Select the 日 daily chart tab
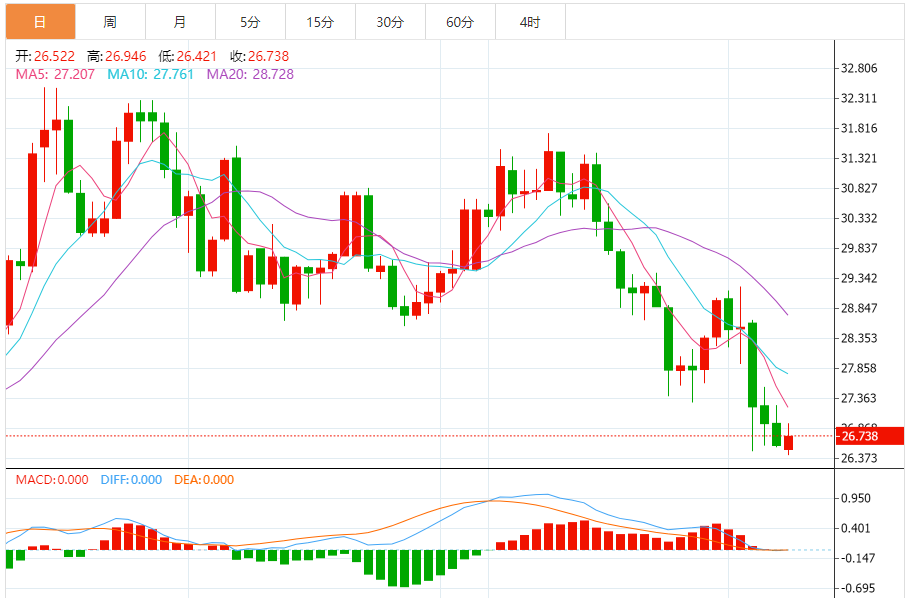Image resolution: width=912 pixels, height=598 pixels. pos(41,22)
